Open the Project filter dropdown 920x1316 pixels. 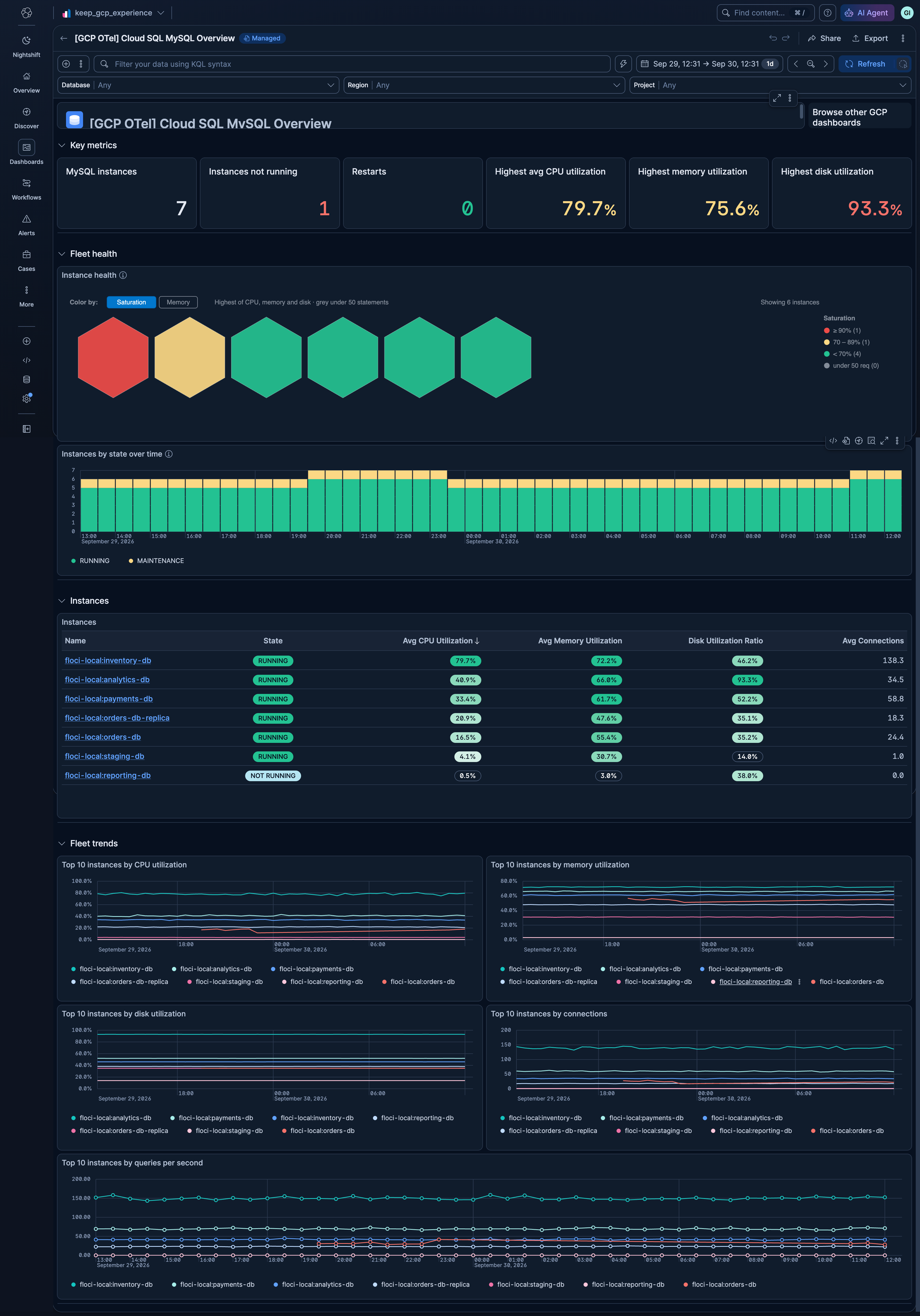pyautogui.click(x=770, y=85)
